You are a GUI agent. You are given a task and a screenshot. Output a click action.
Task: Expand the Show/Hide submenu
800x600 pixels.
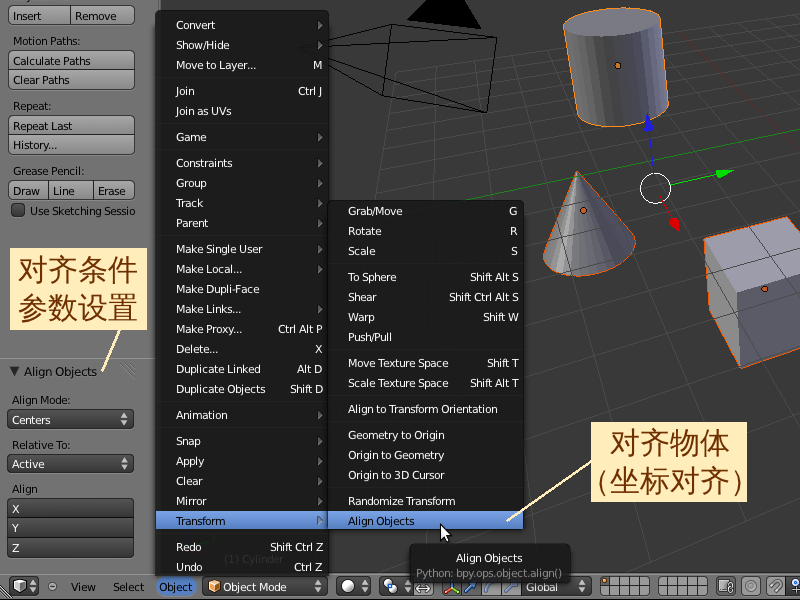(x=242, y=45)
